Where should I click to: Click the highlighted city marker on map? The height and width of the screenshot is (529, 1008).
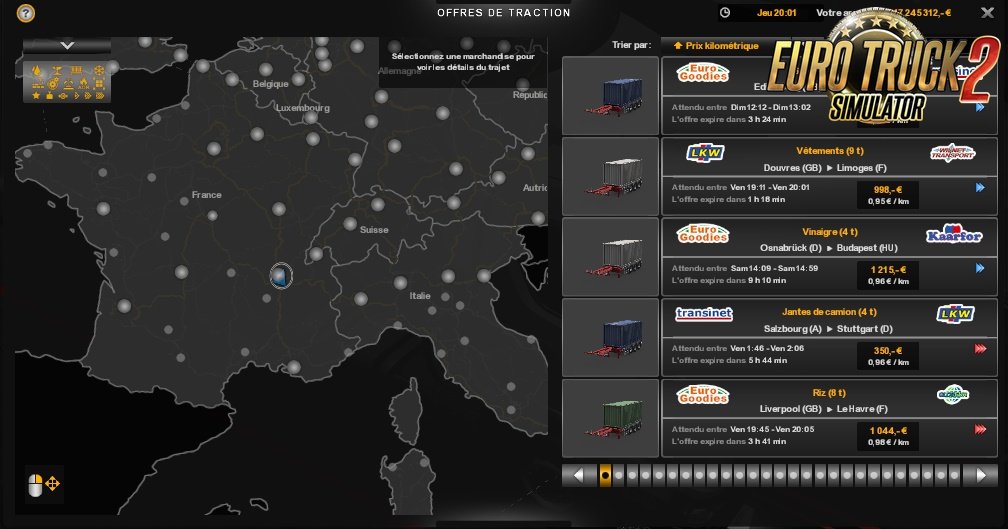[x=281, y=276]
